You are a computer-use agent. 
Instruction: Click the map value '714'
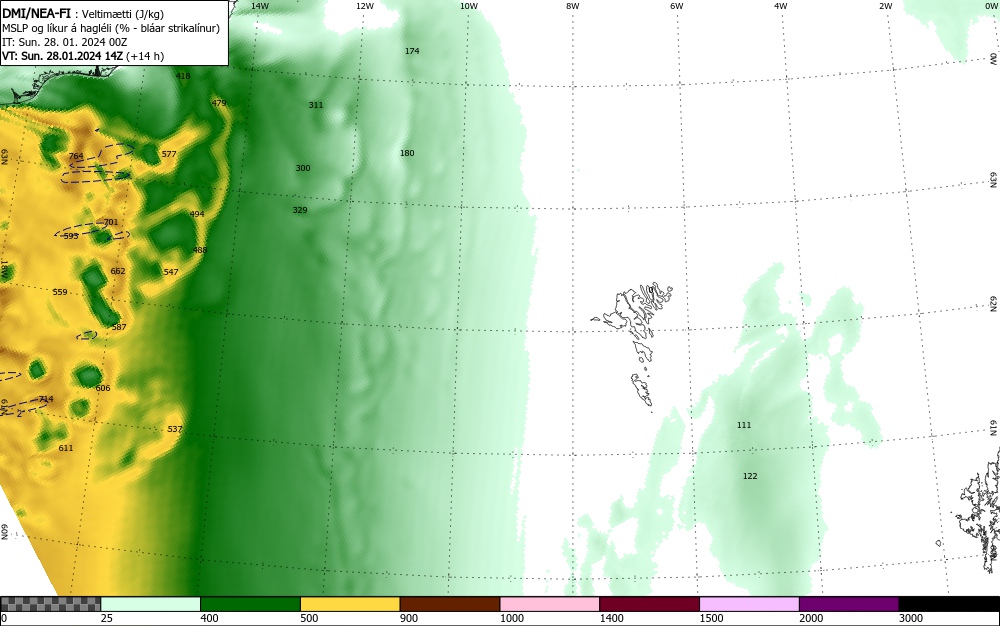(x=46, y=400)
